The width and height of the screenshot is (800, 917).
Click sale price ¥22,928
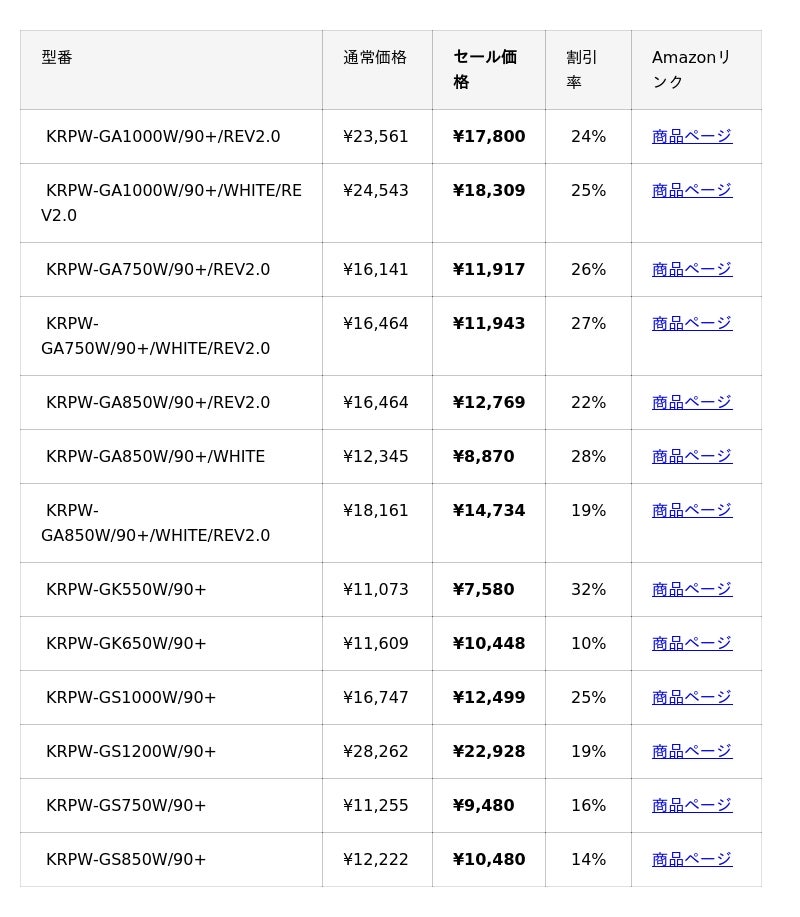point(489,751)
